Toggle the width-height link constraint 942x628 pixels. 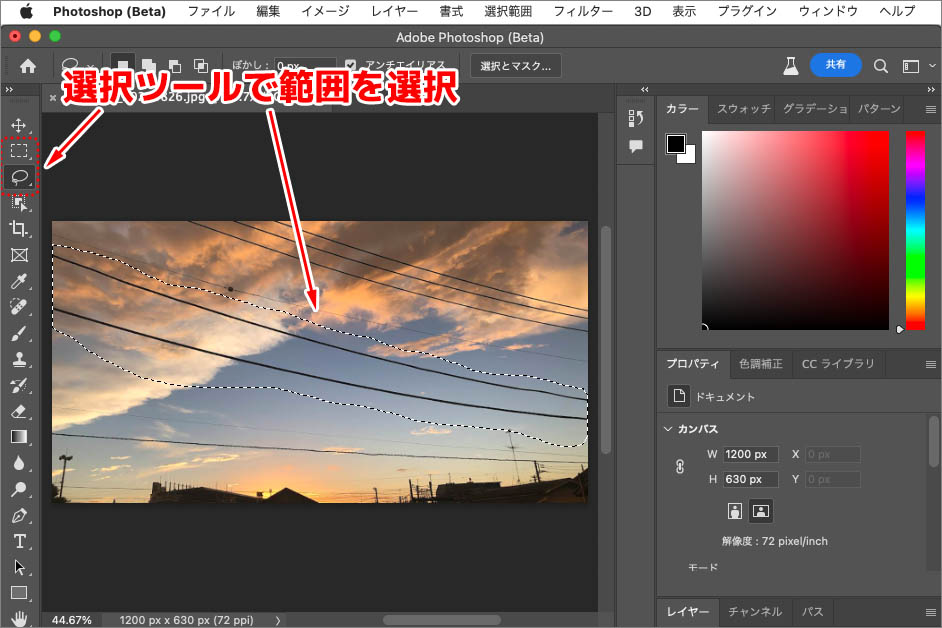(680, 466)
